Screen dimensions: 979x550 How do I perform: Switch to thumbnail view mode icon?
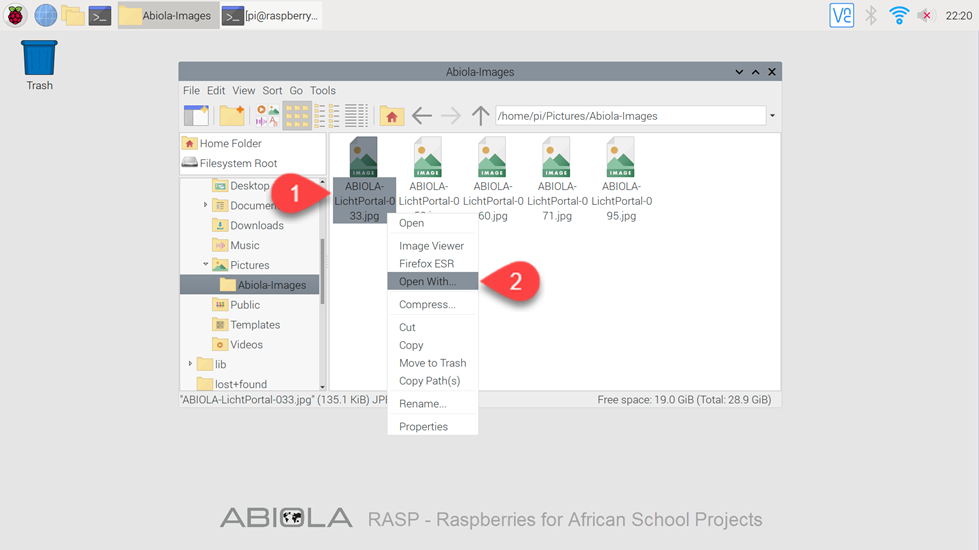pyautogui.click(x=267, y=116)
